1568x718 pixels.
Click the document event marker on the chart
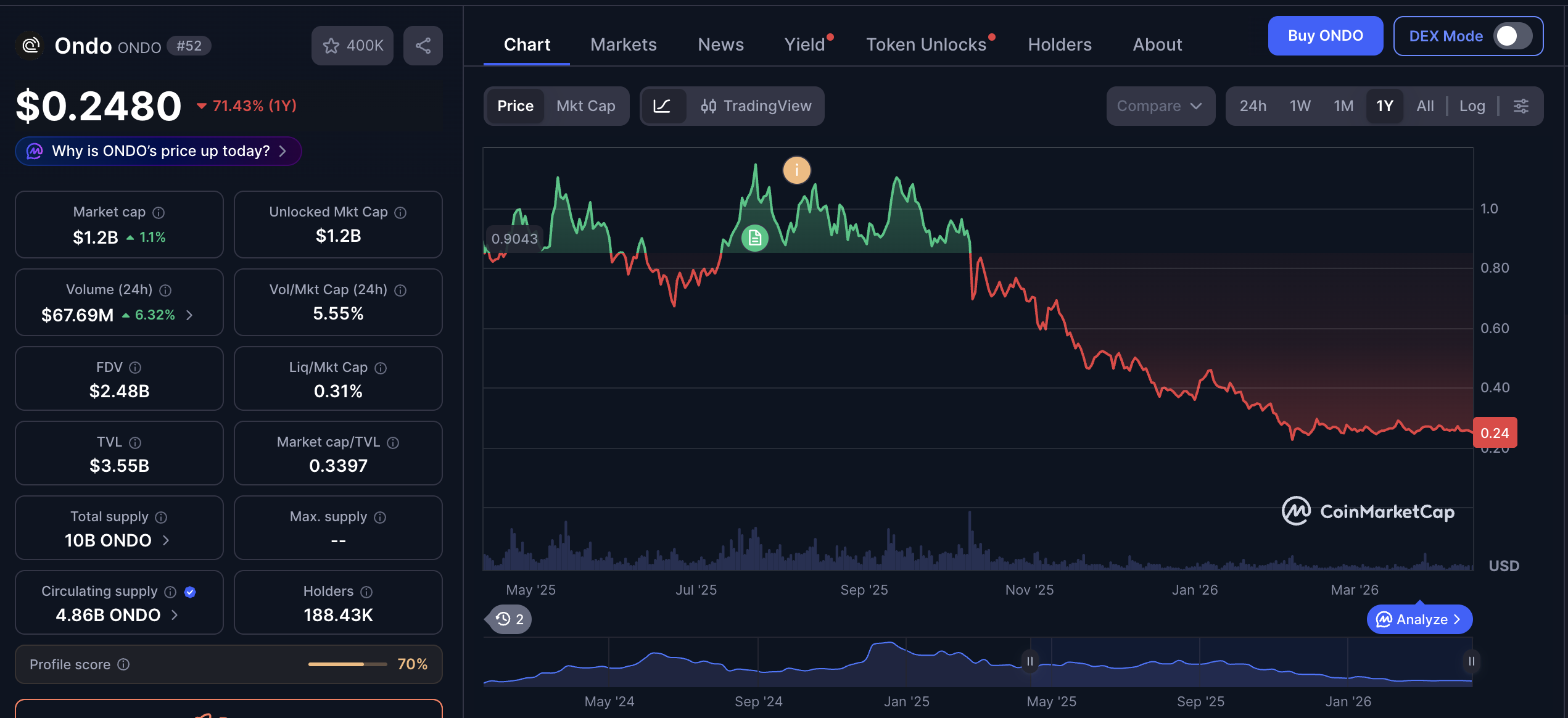(755, 237)
